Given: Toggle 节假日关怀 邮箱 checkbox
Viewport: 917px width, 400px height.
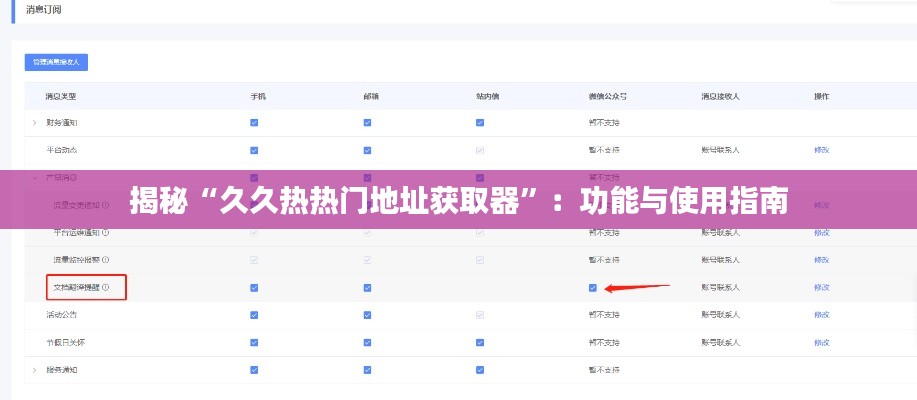Looking at the screenshot, I should [x=367, y=341].
